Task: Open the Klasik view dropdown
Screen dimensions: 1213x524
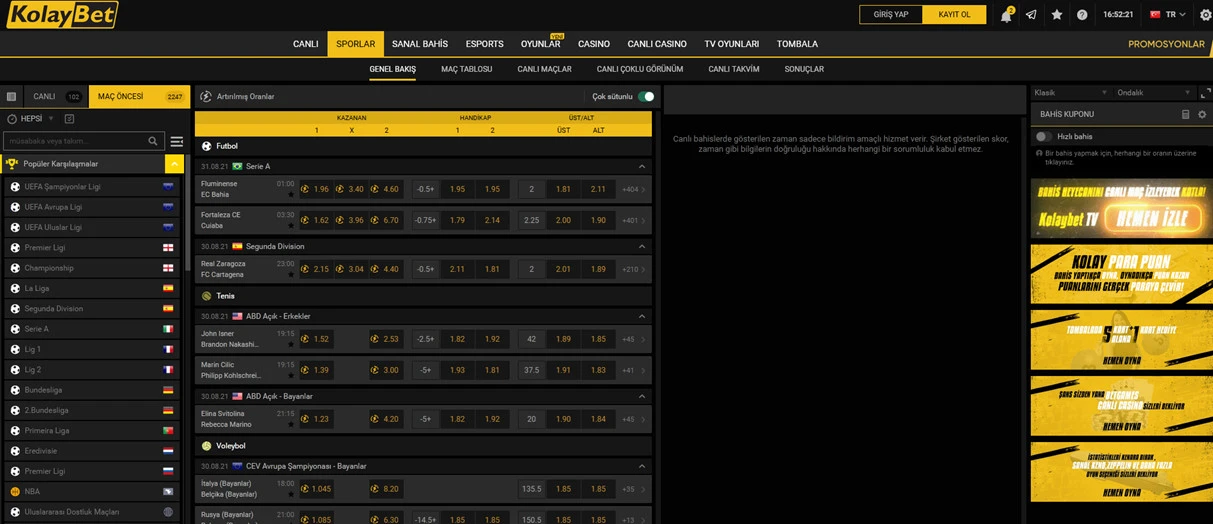Action: (1069, 92)
